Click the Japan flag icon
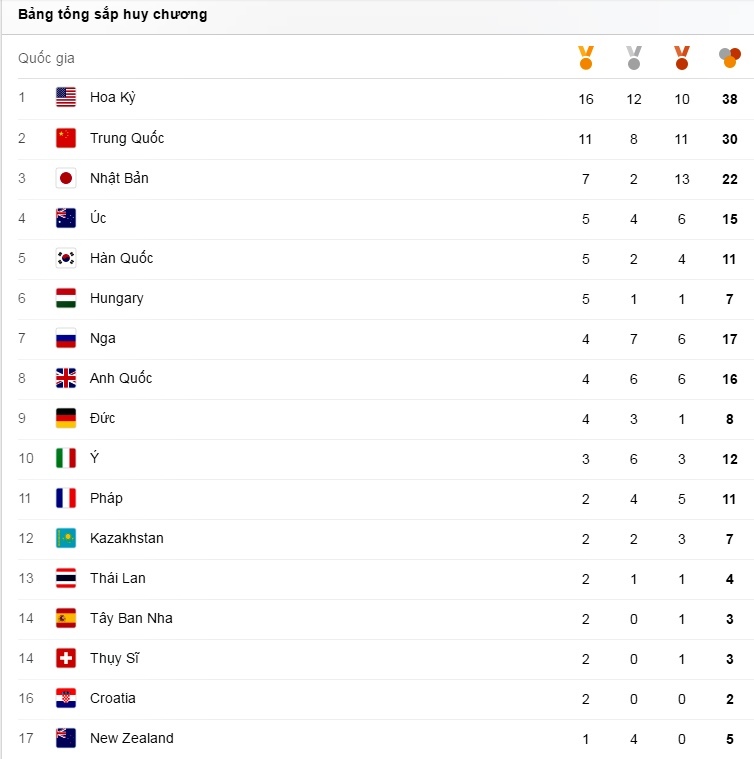The image size is (754, 759). click(66, 178)
